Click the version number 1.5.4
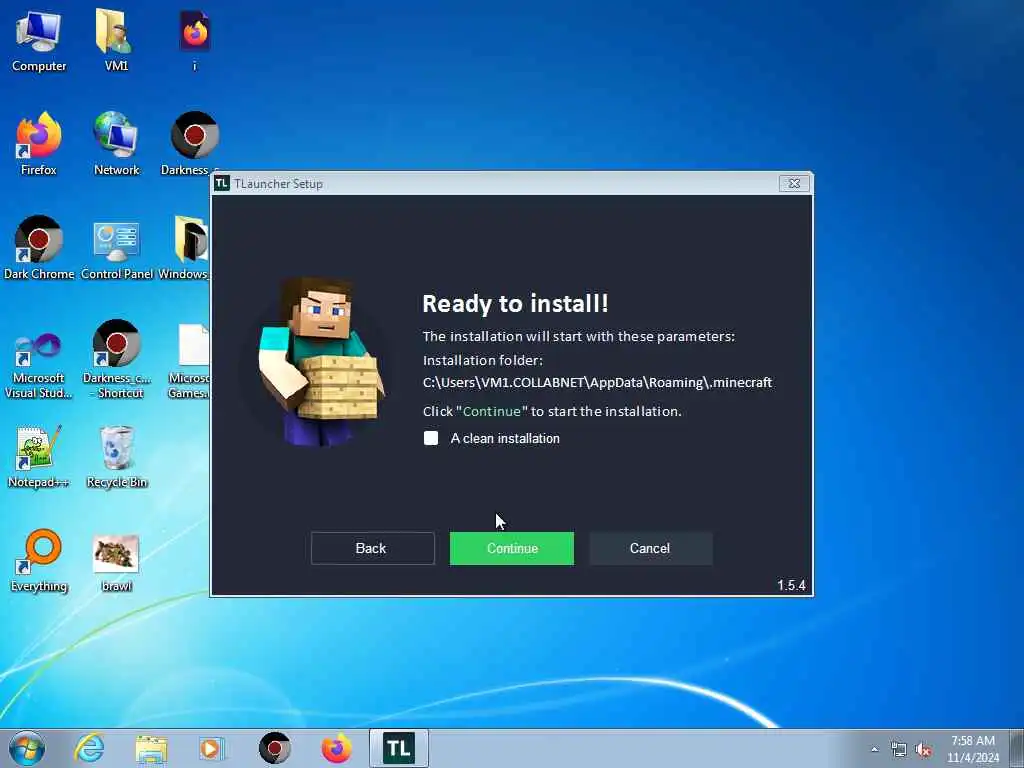Viewport: 1024px width, 768px height. point(791,585)
